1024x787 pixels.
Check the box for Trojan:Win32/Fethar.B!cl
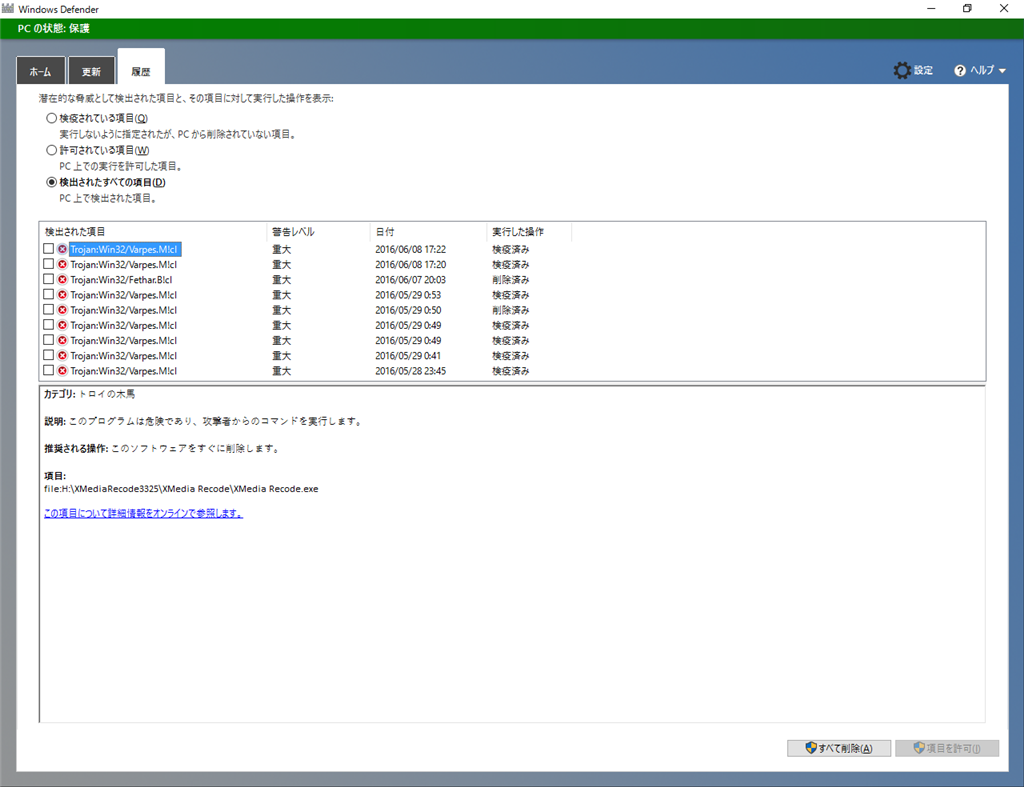(48, 279)
